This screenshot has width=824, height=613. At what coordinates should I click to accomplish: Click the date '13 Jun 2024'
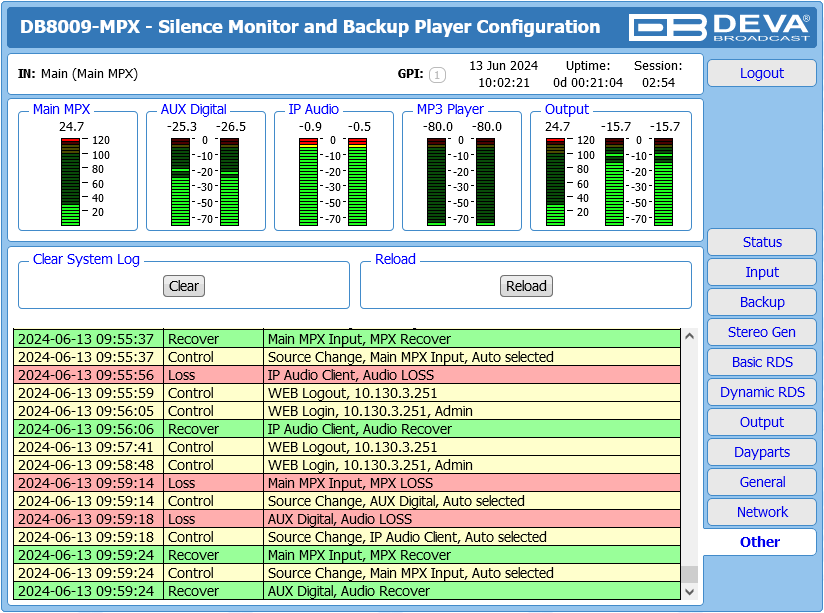tap(503, 66)
